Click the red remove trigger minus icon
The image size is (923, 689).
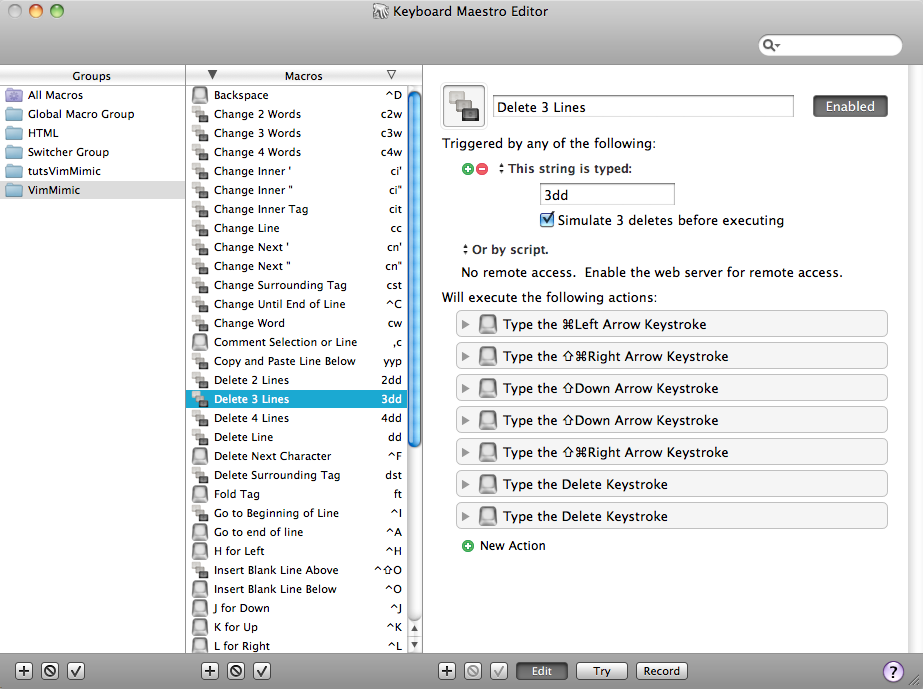[x=482, y=169]
